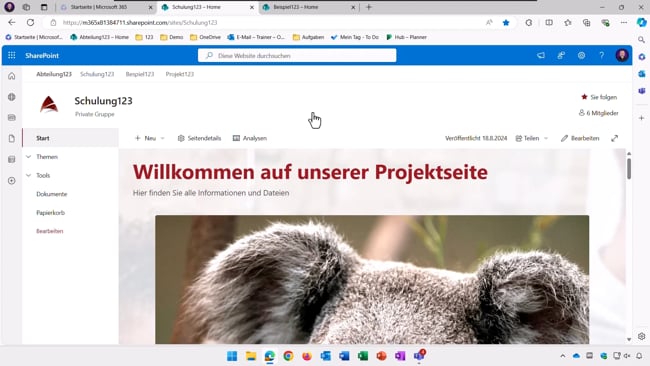Open Analysen page analytics
This screenshot has height=366, width=650.
(250, 138)
